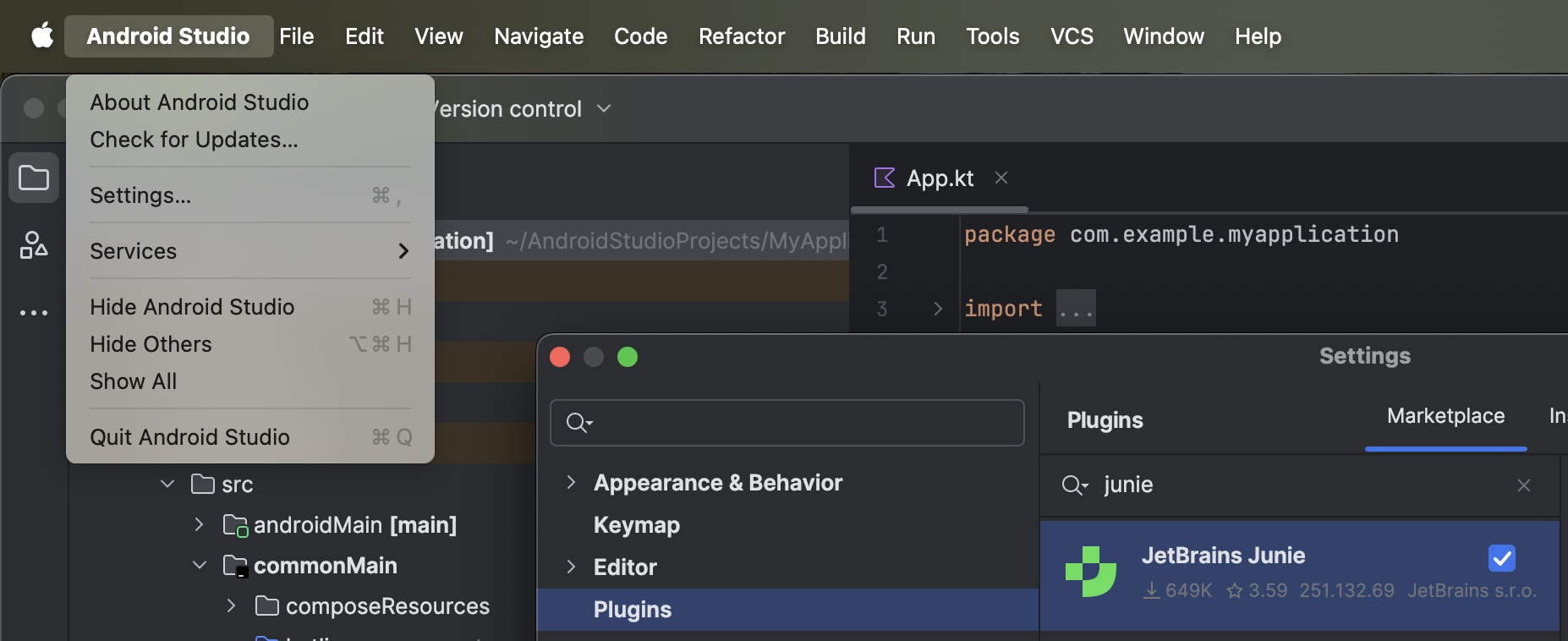This screenshot has height=641, width=1568.
Task: Unfold the import block in App.kt
Action: click(938, 309)
